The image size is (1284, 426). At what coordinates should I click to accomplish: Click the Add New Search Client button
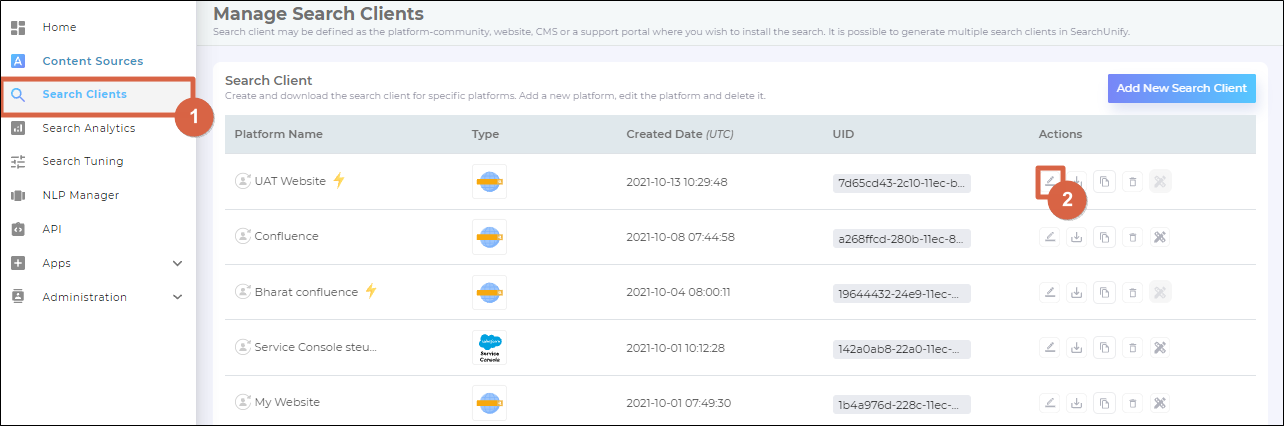pos(1181,88)
